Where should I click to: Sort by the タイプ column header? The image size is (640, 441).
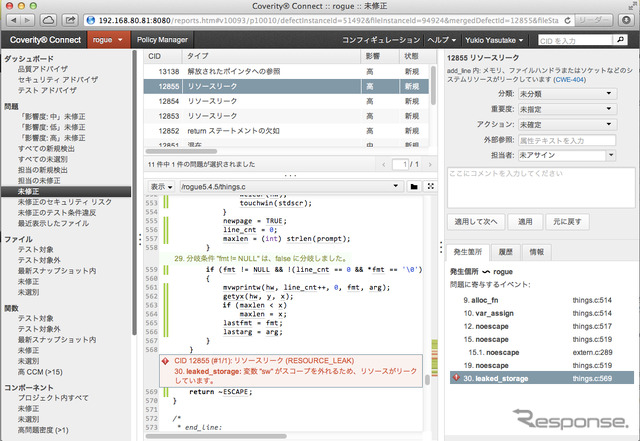click(x=271, y=56)
